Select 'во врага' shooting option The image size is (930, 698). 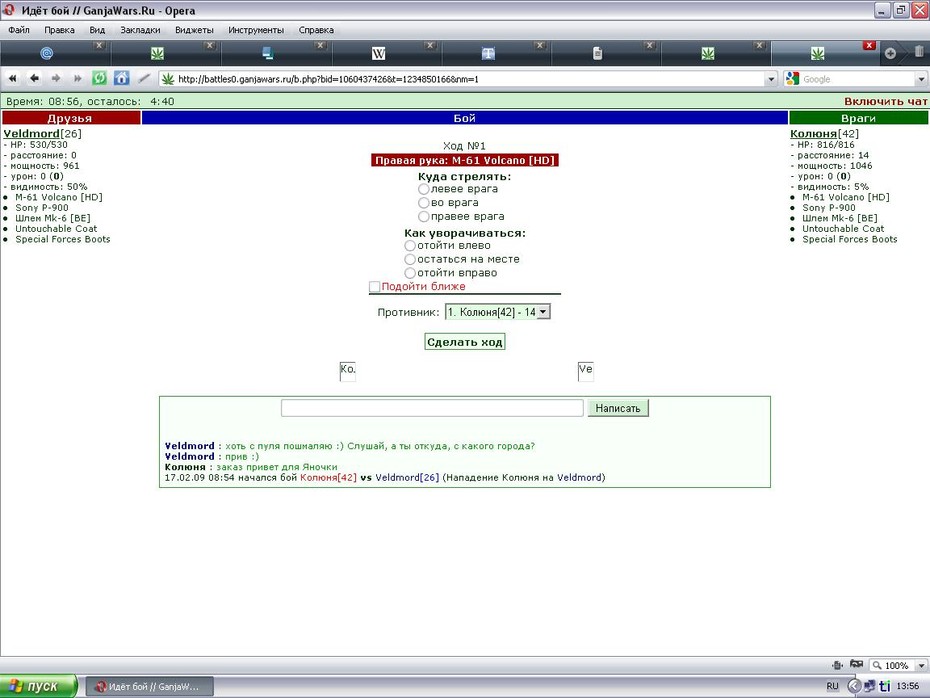[423, 203]
